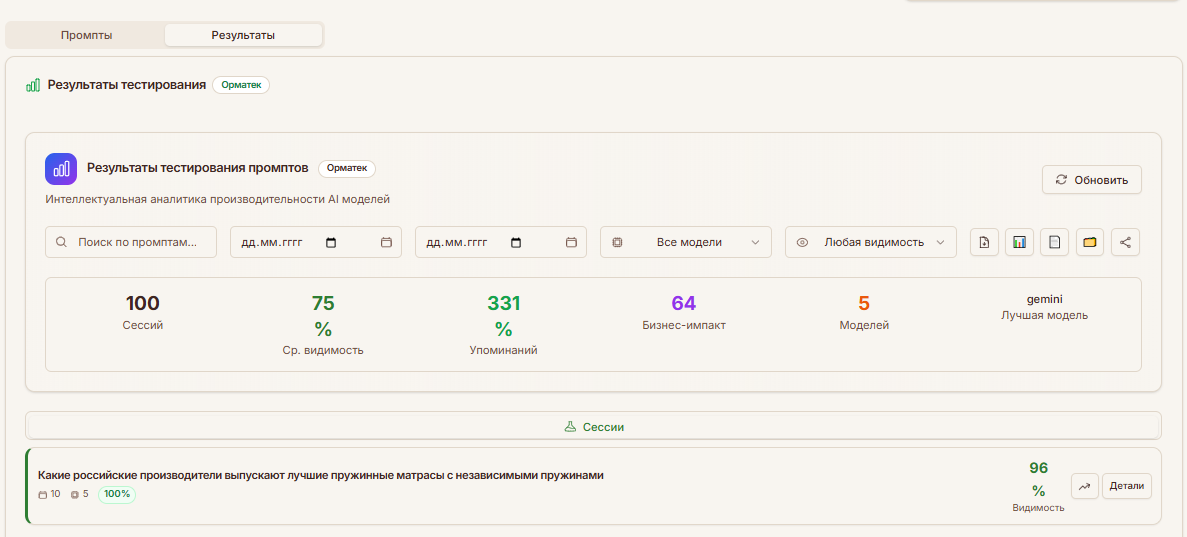Click the share icon in the toolbar
Screen dimensions: 1187x537
[x=1125, y=242]
